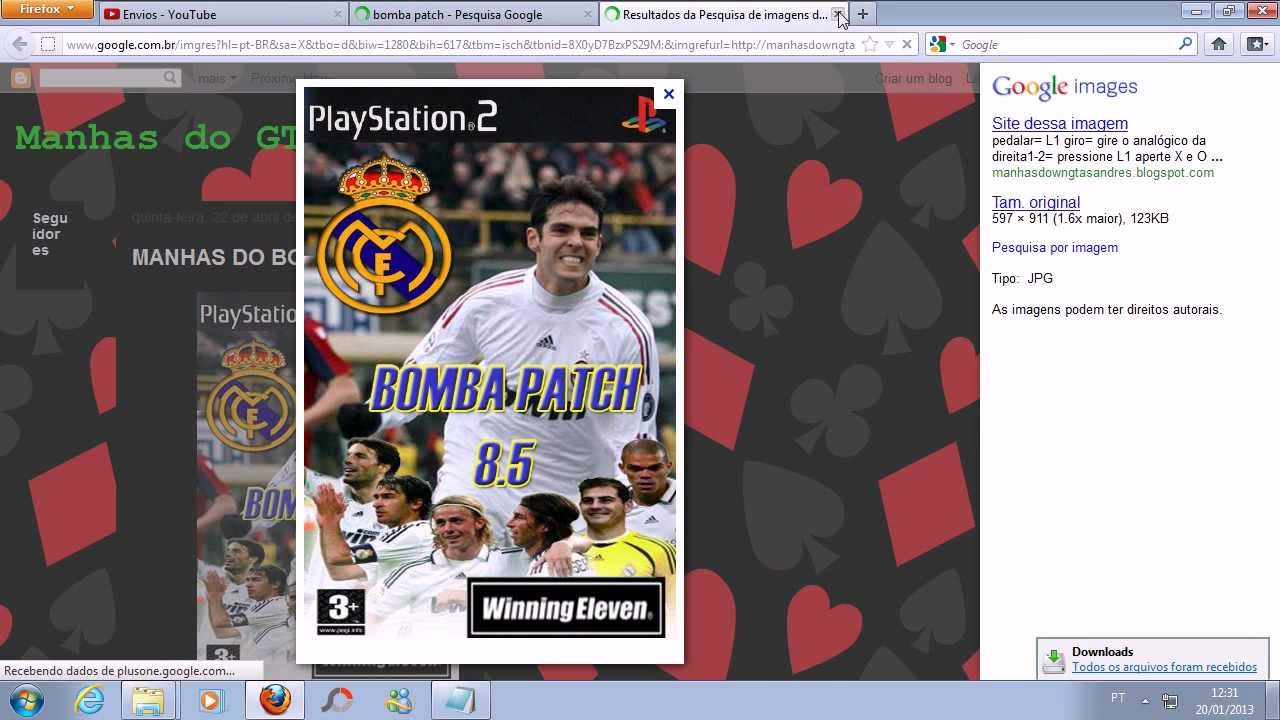Click the network tray icon
Viewport: 1280px width, 720px height.
[1170, 700]
